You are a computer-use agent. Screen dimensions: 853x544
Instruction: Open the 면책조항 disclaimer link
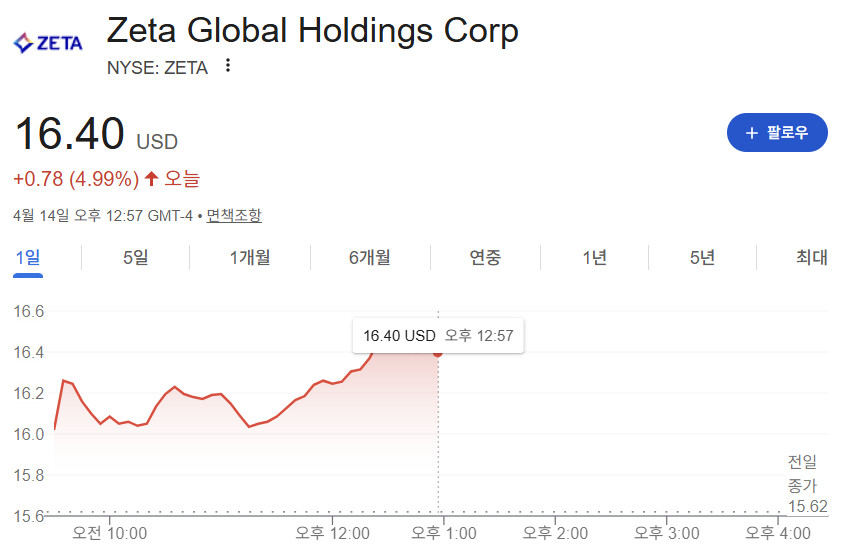click(234, 215)
